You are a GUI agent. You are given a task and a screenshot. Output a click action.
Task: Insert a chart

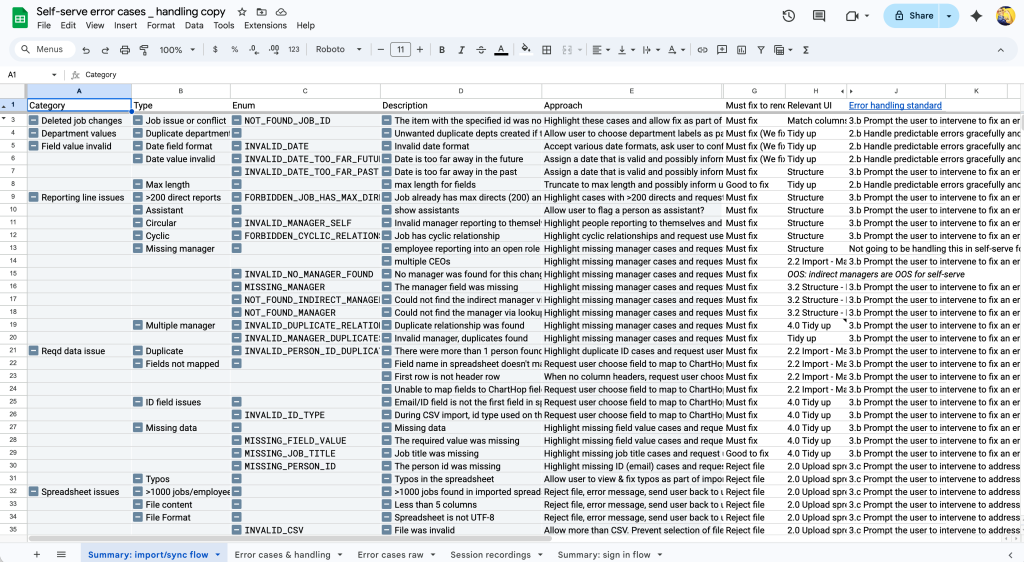[x=741, y=50]
